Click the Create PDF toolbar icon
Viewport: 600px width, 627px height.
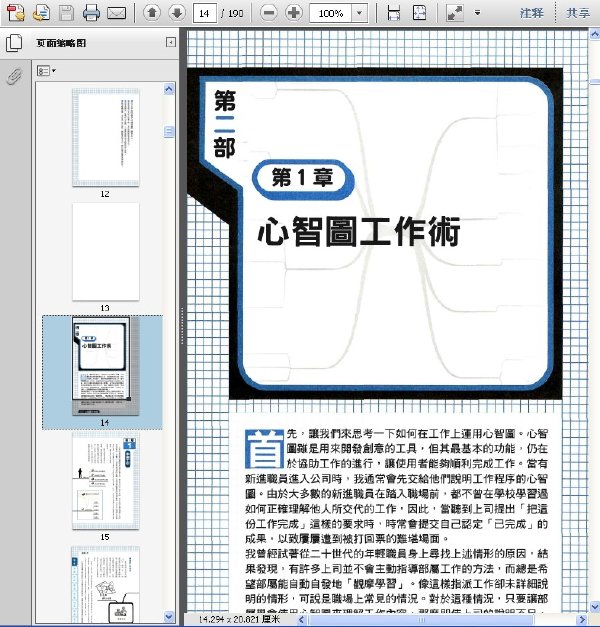pyautogui.click(x=16, y=13)
